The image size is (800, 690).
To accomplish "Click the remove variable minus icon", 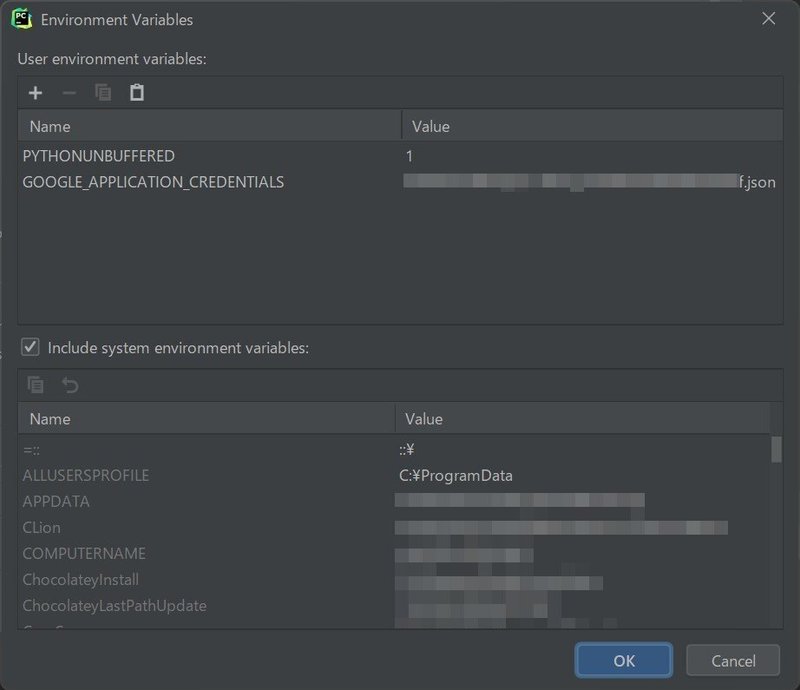I will [x=69, y=93].
